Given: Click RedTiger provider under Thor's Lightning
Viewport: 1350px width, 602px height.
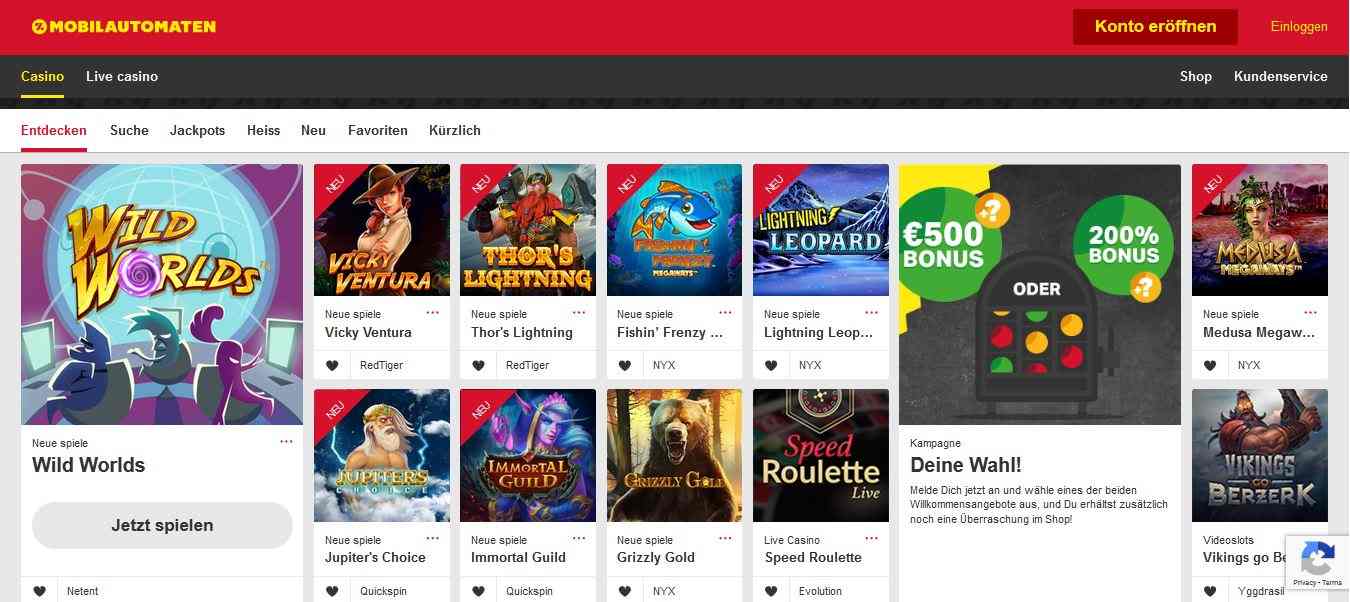Looking at the screenshot, I should coord(527,365).
